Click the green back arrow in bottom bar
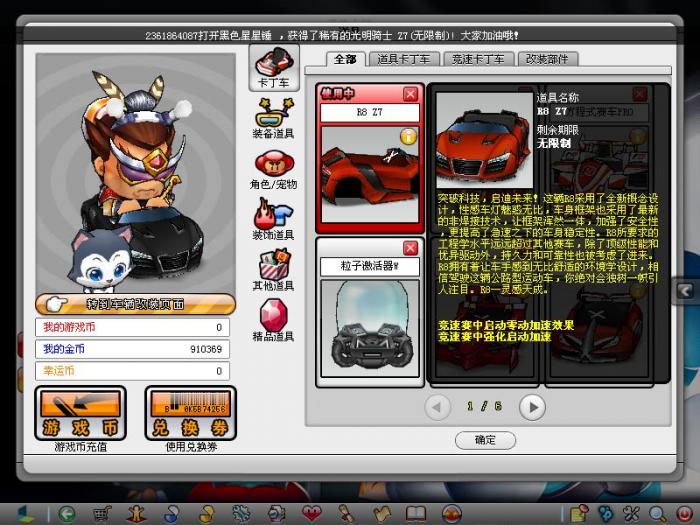Image resolution: width=700 pixels, height=525 pixels. (x=67, y=514)
